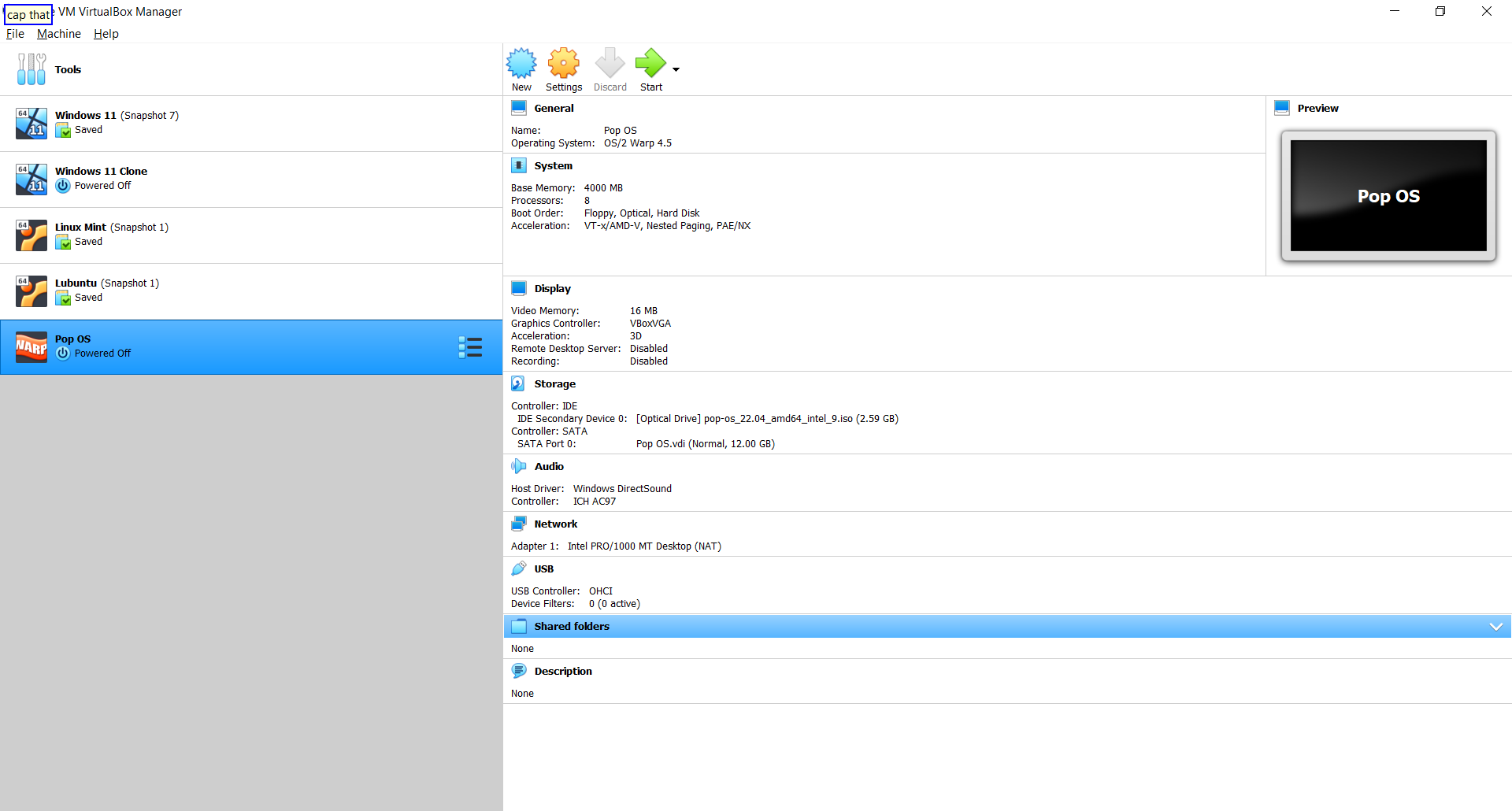The width and height of the screenshot is (1512, 811).
Task: Select the Windows 11 Clone entry name
Action: 101,171
